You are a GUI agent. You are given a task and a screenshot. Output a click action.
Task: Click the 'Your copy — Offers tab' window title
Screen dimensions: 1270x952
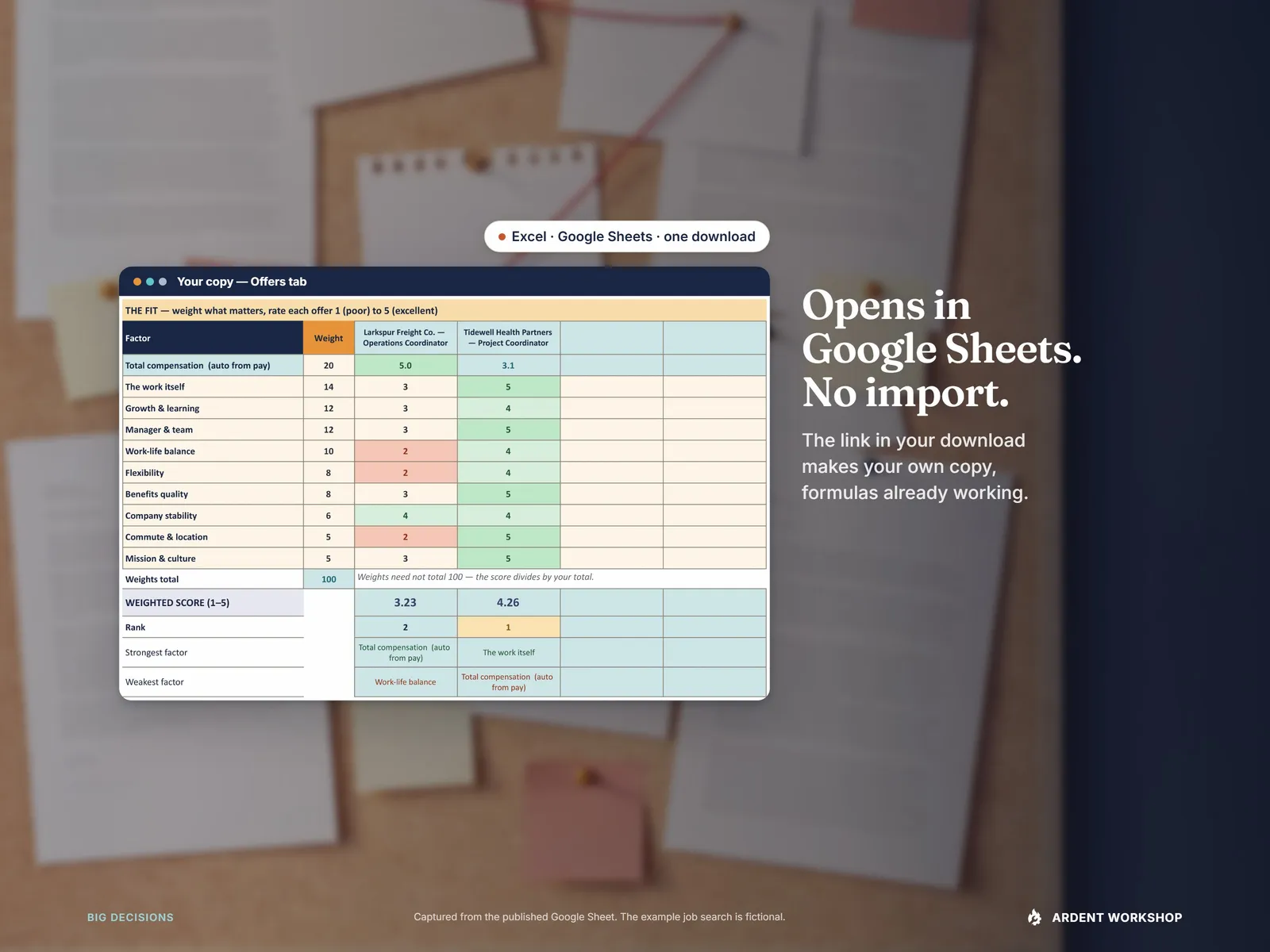tap(241, 282)
